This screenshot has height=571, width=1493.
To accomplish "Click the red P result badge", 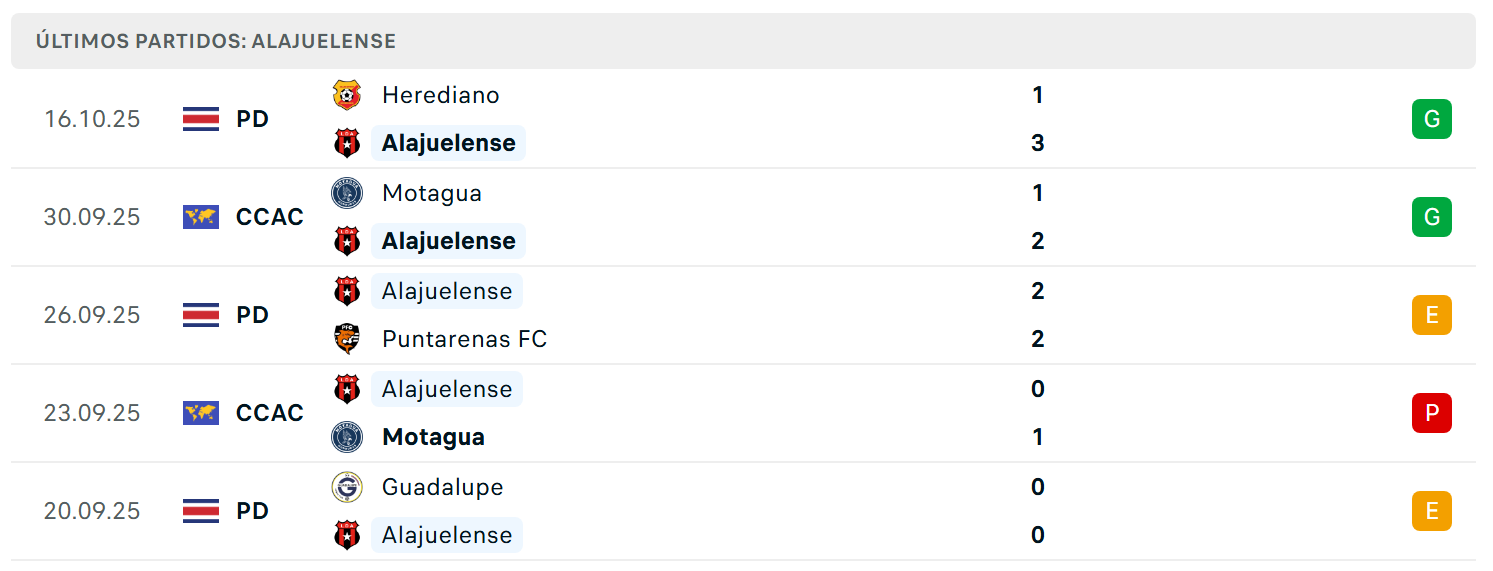I will tap(1431, 413).
